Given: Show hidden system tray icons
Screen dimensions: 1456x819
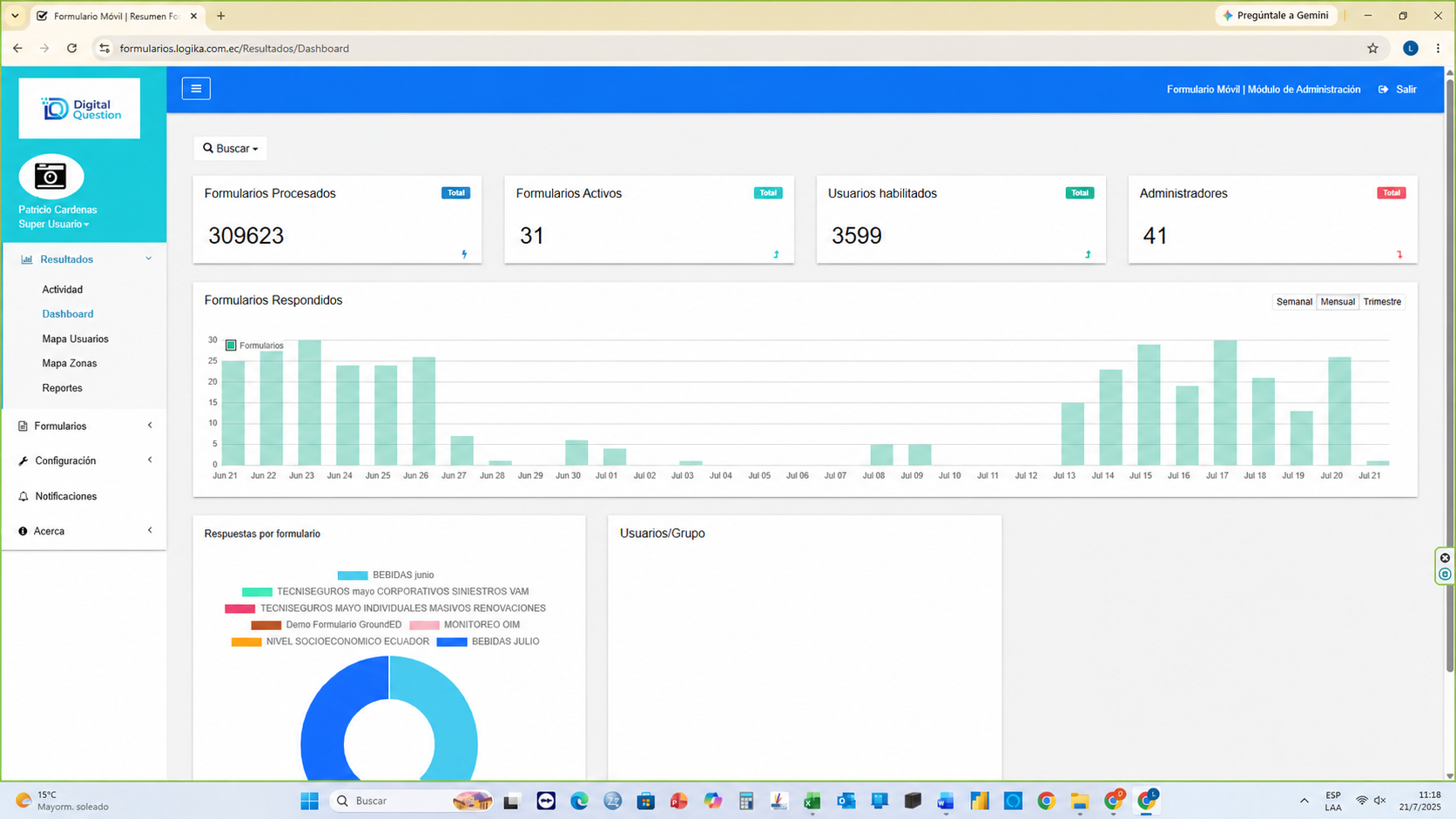Looking at the screenshot, I should 1304,801.
